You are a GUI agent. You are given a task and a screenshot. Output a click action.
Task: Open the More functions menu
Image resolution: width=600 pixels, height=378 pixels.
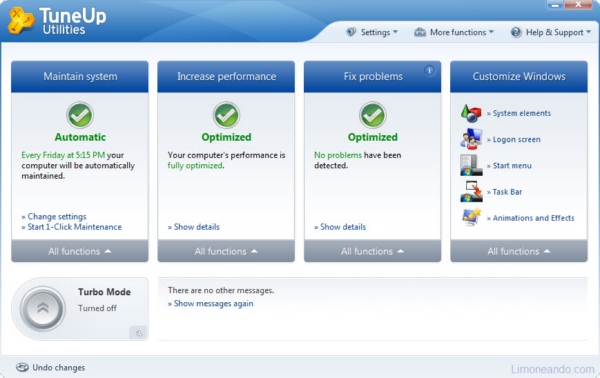click(454, 32)
